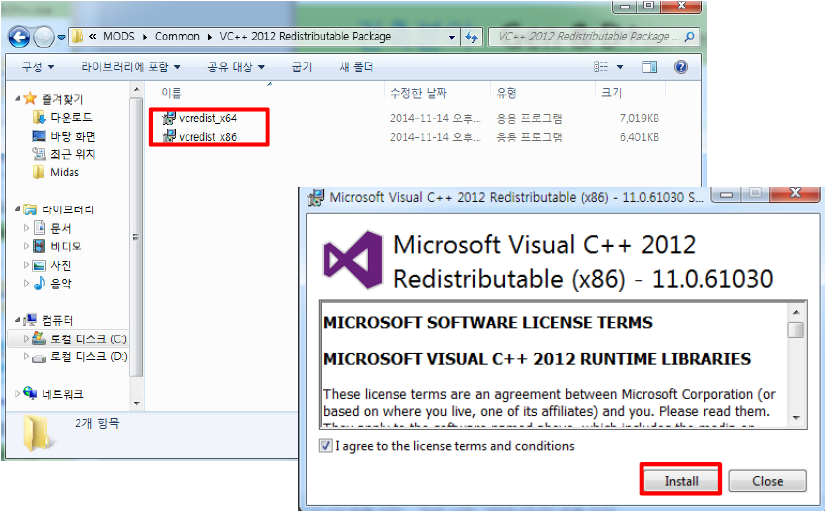The image size is (827, 513).
Task: Select the 사진 library
Action: click(x=61, y=265)
